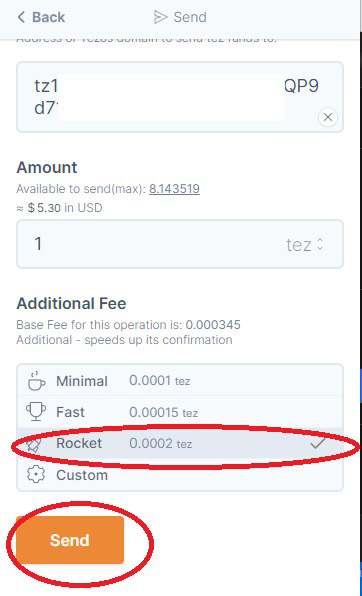The image size is (362, 596).
Task: Click inside the Amount input field
Action: tap(180, 244)
